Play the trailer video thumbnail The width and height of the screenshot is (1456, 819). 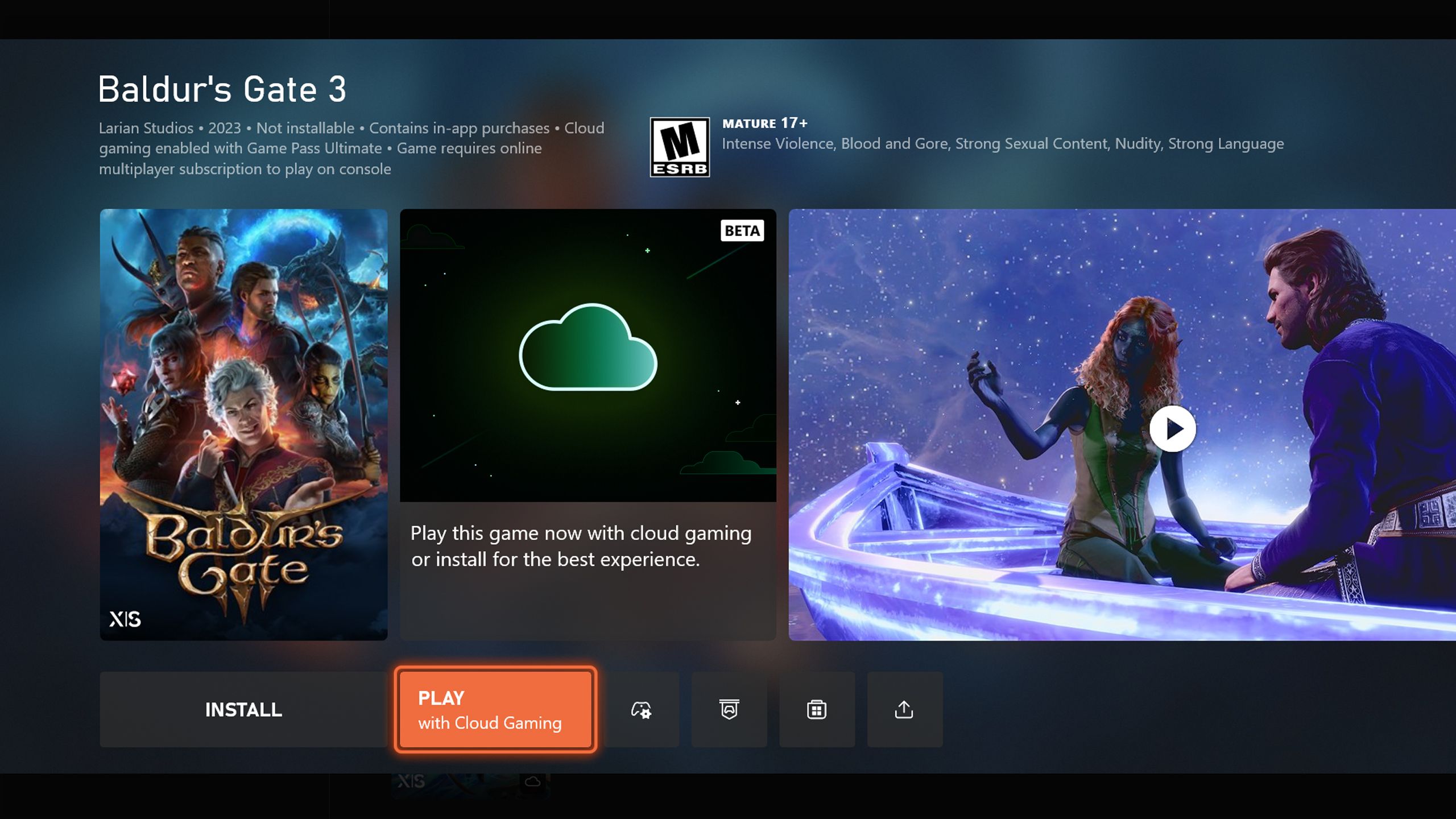pyautogui.click(x=1172, y=427)
